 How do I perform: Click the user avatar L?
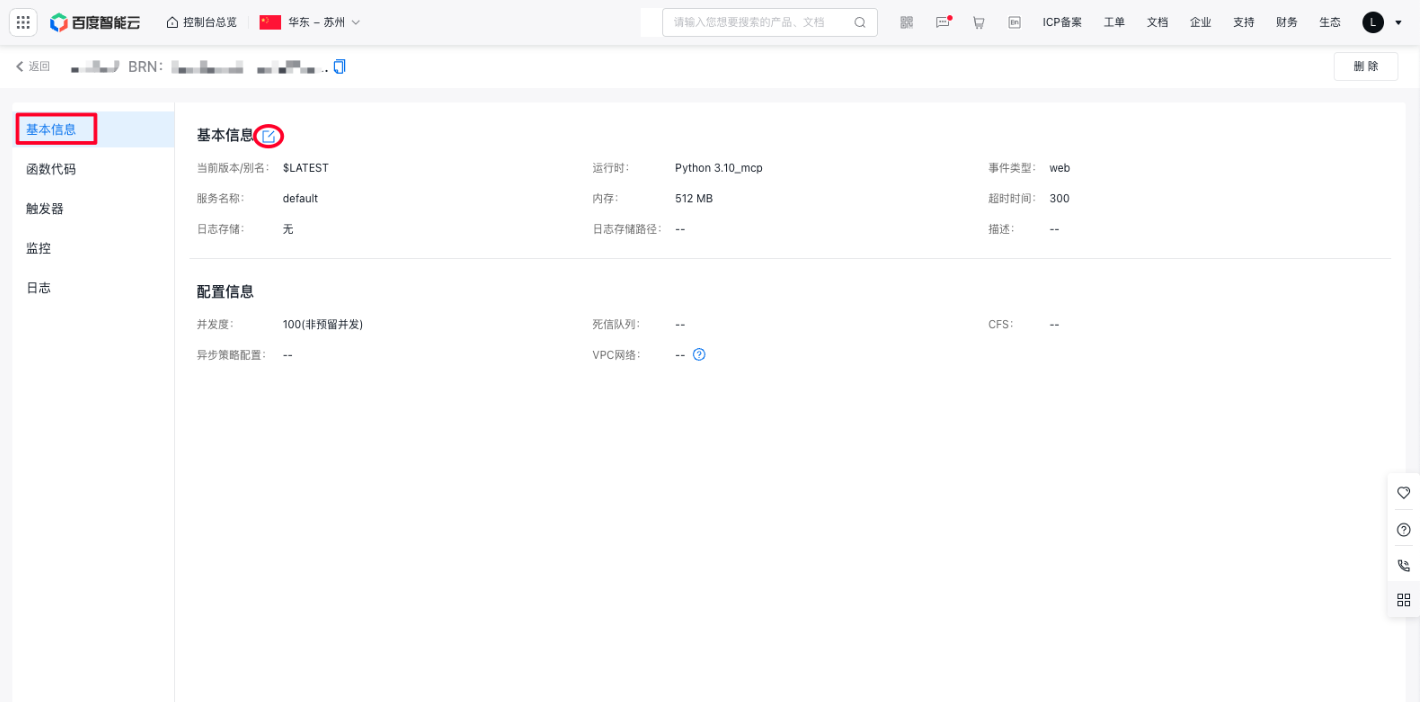click(1373, 22)
